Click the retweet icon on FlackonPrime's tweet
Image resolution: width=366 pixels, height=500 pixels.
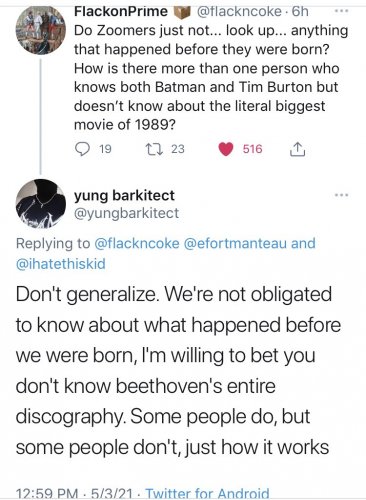click(x=155, y=149)
